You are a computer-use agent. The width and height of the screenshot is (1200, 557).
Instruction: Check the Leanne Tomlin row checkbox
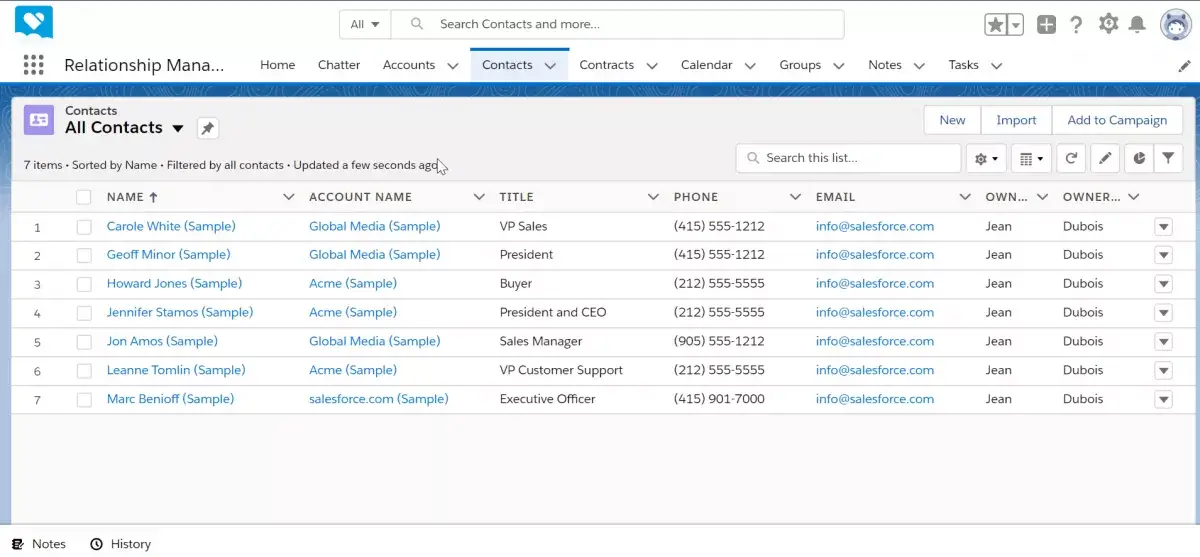tap(84, 370)
